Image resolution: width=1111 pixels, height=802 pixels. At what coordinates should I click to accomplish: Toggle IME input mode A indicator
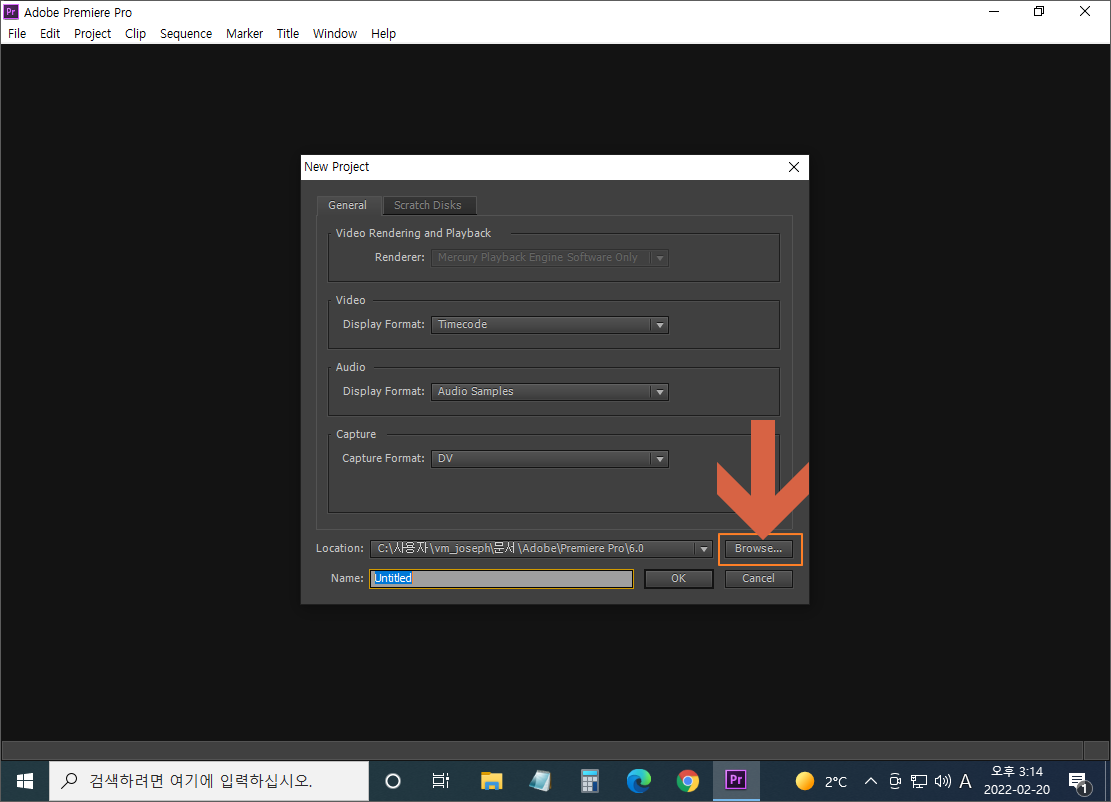965,781
